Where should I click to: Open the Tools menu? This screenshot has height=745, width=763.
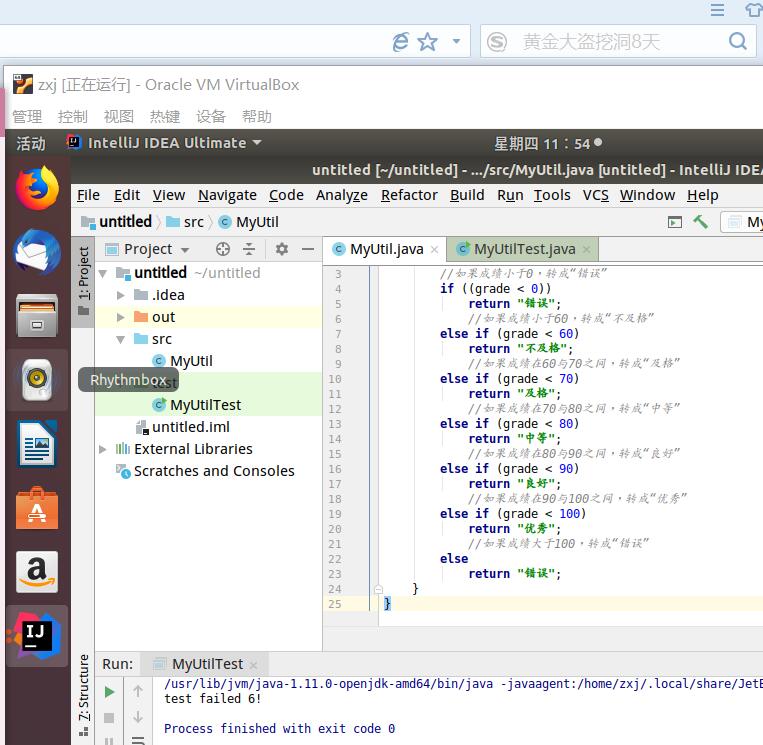[x=552, y=195]
